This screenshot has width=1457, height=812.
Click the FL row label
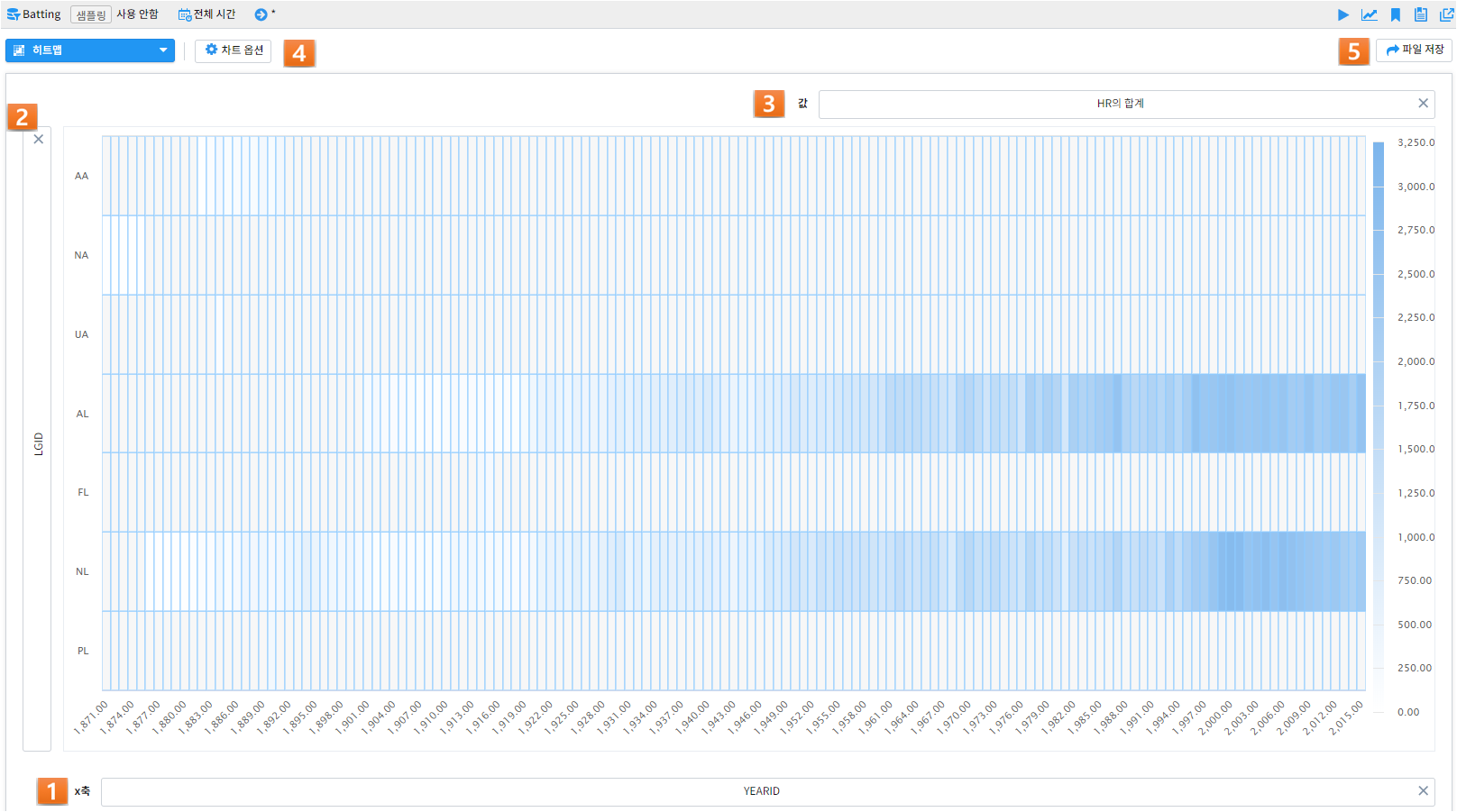click(x=83, y=492)
